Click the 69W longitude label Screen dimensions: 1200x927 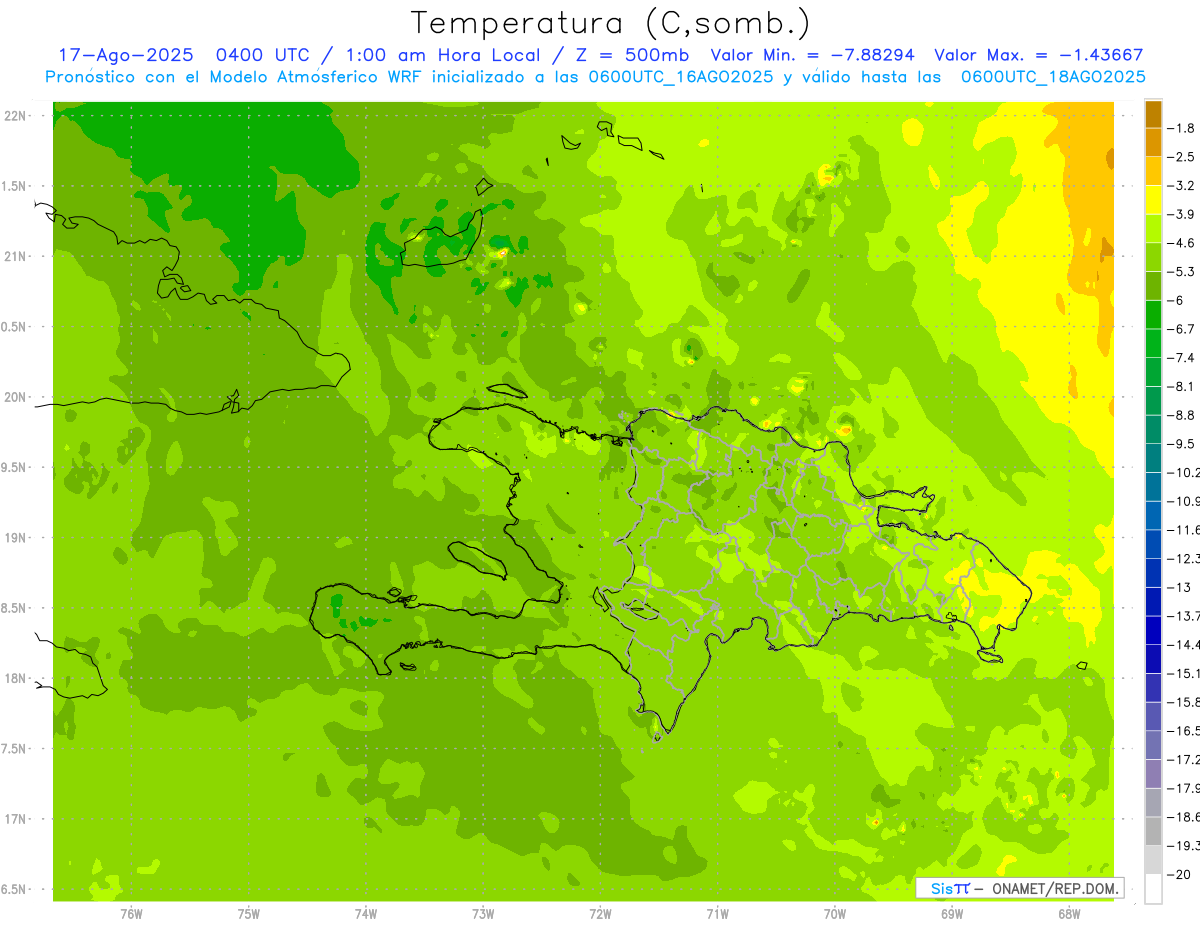(x=951, y=913)
